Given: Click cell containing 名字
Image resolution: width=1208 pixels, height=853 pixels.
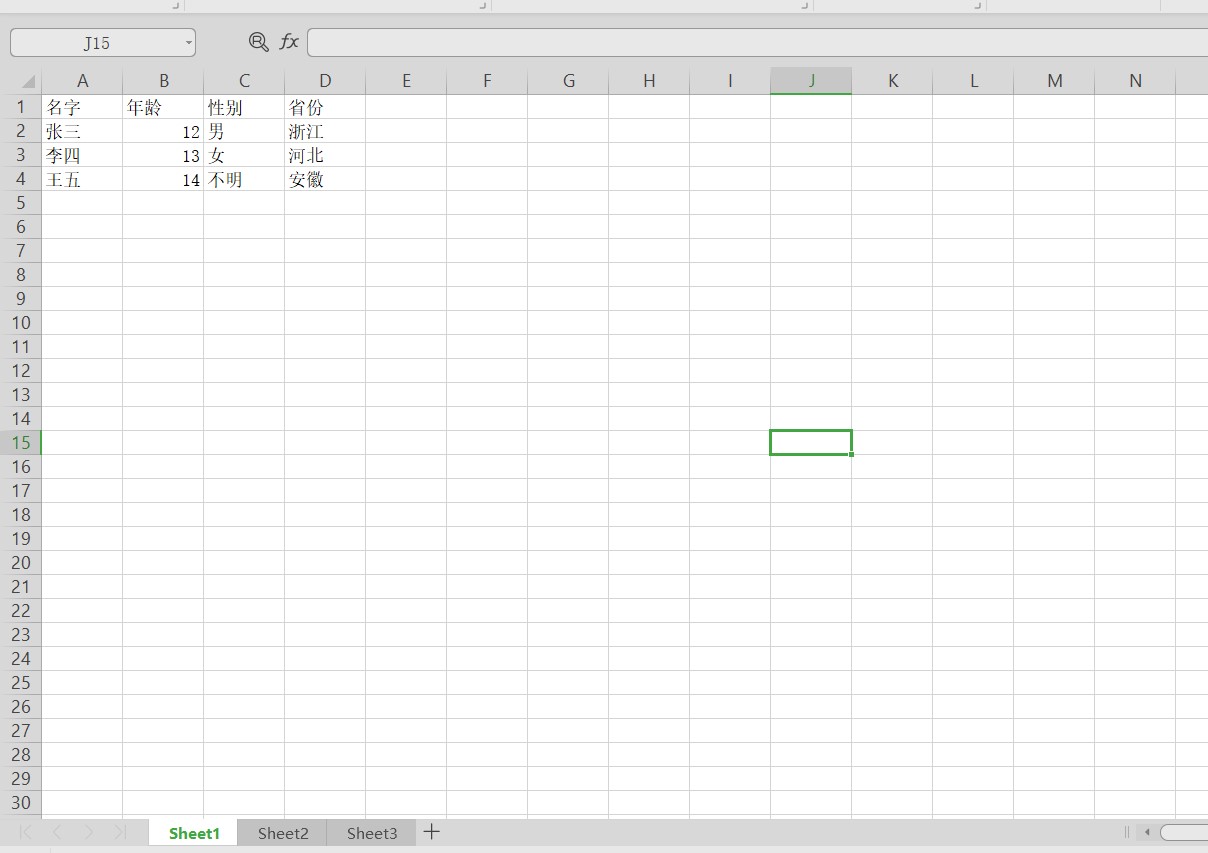Looking at the screenshot, I should click(82, 107).
